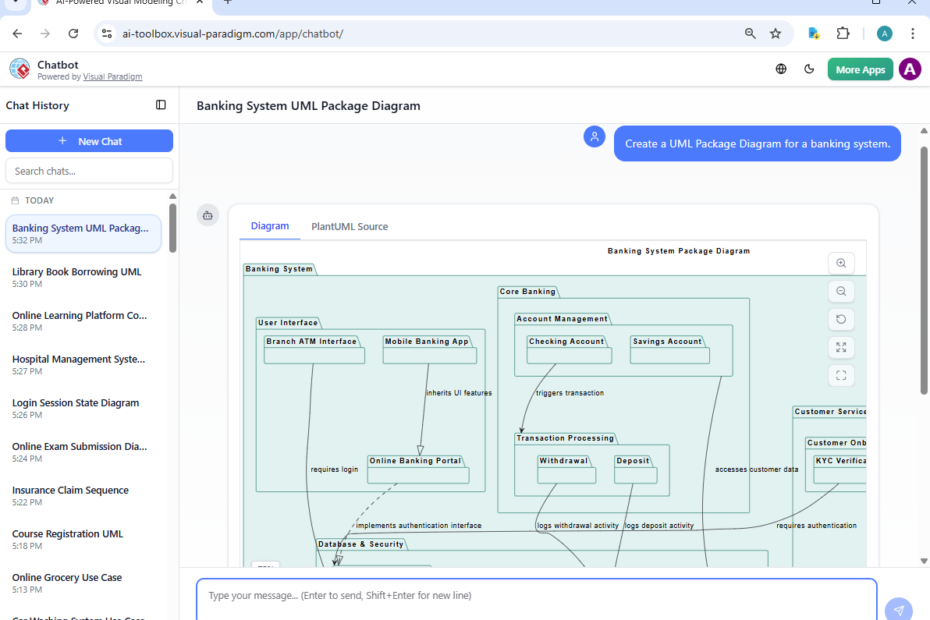
Task: Toggle dark mode with the moon icon
Action: point(809,69)
